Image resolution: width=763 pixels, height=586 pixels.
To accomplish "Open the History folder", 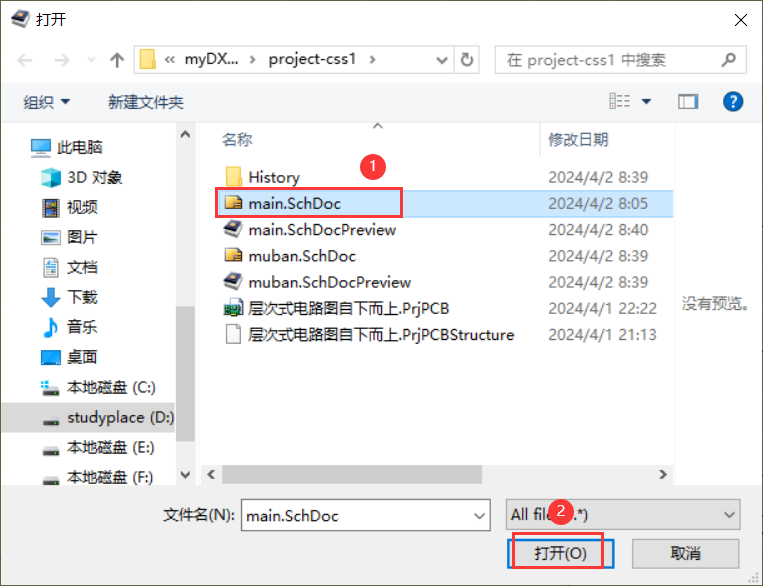I will pos(273,177).
